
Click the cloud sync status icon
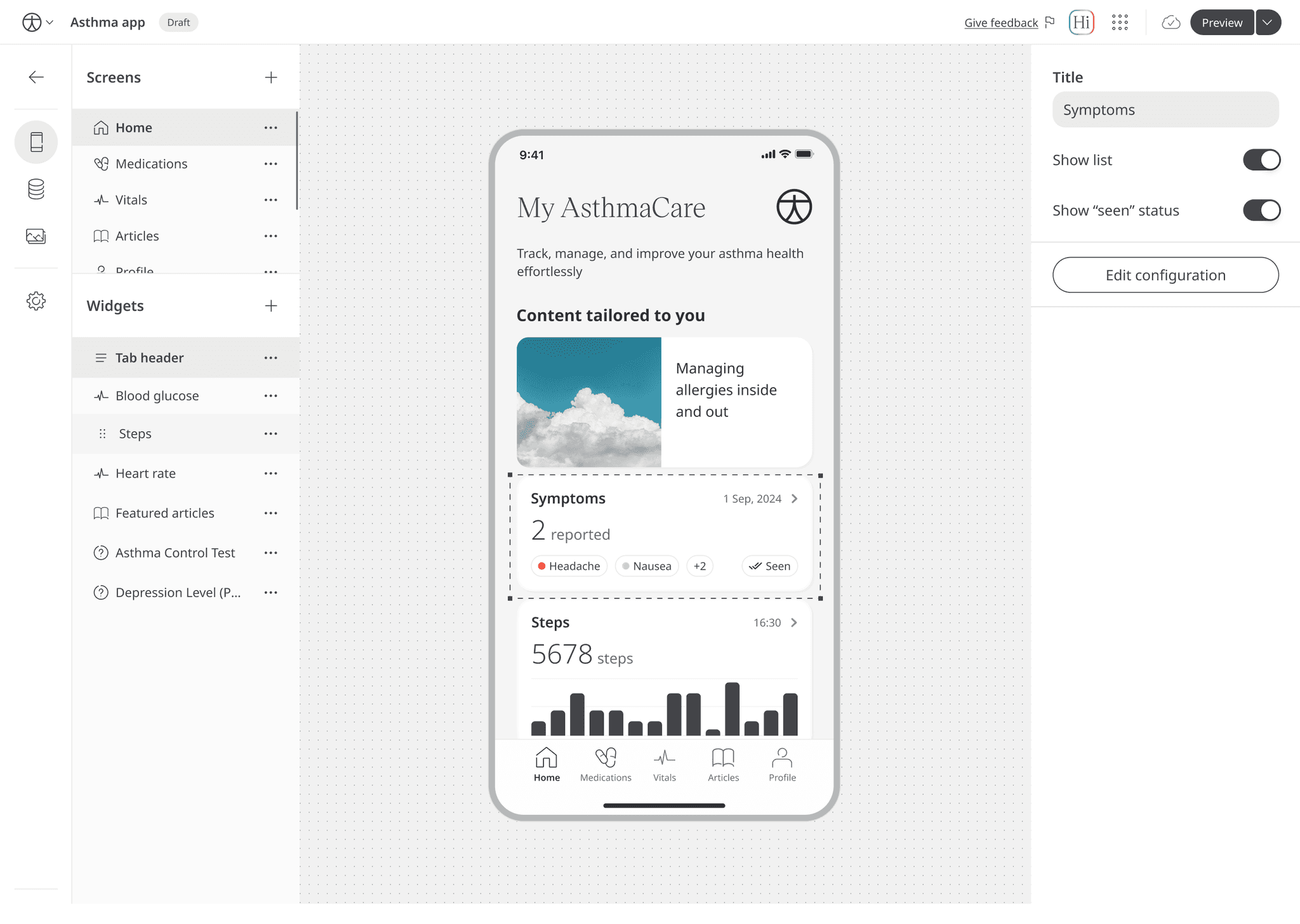point(1171,23)
